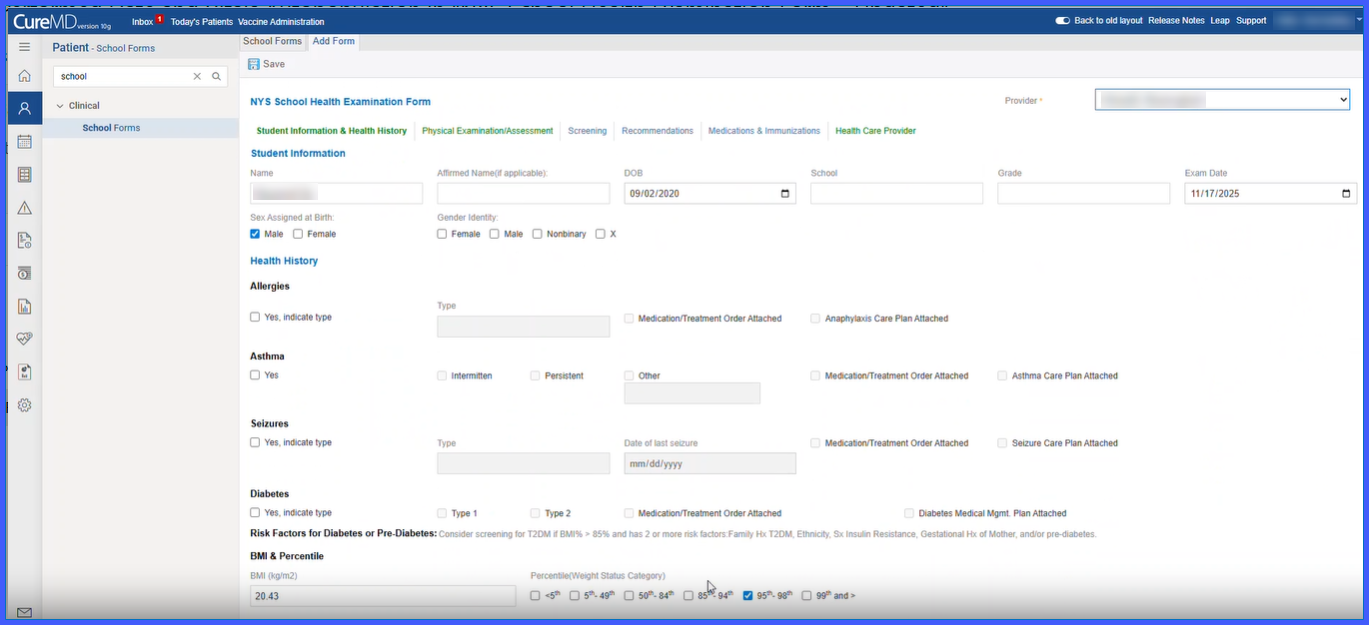Click the Save disk icon

coord(254,64)
